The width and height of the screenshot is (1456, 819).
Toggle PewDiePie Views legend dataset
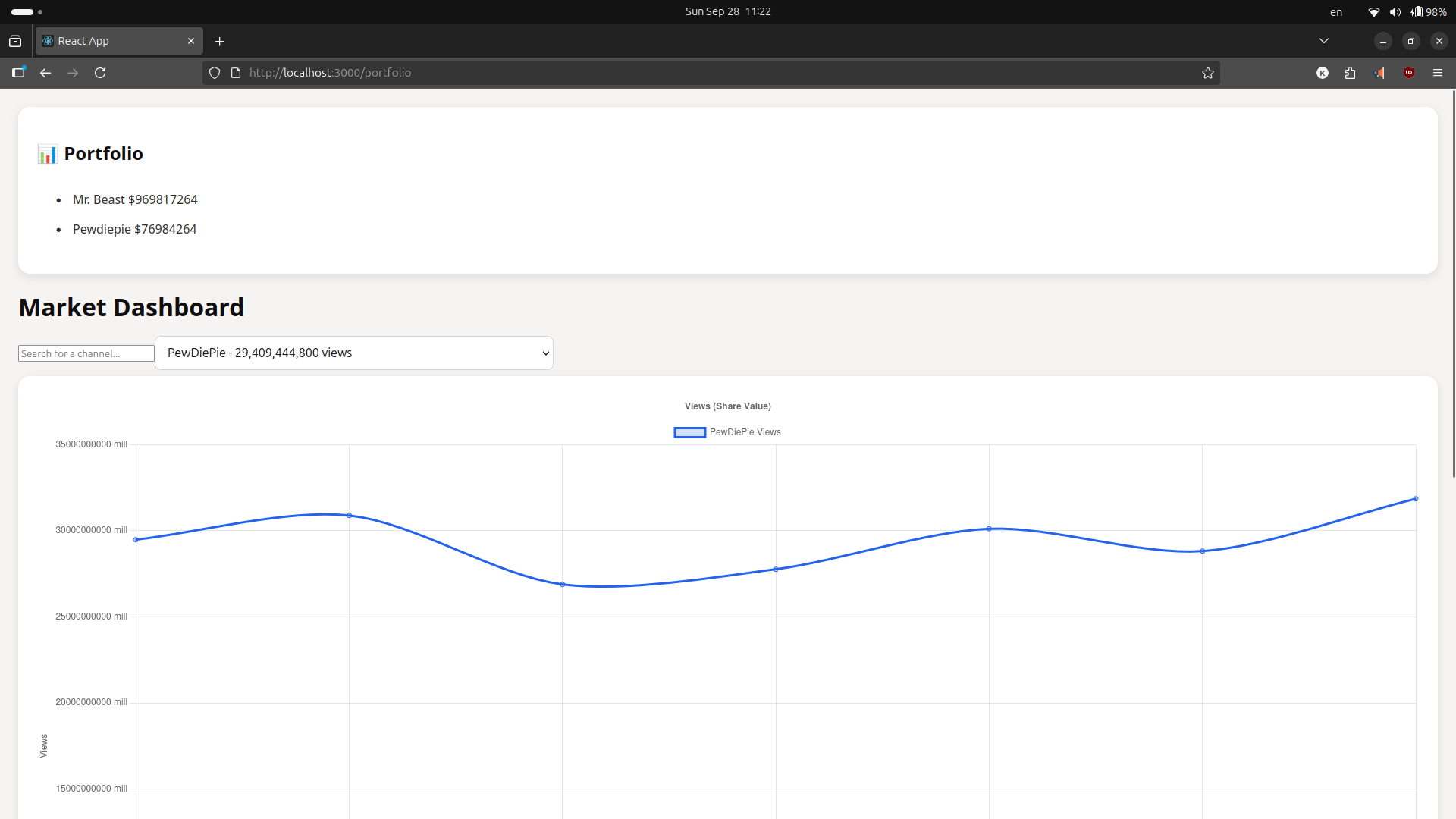727,432
